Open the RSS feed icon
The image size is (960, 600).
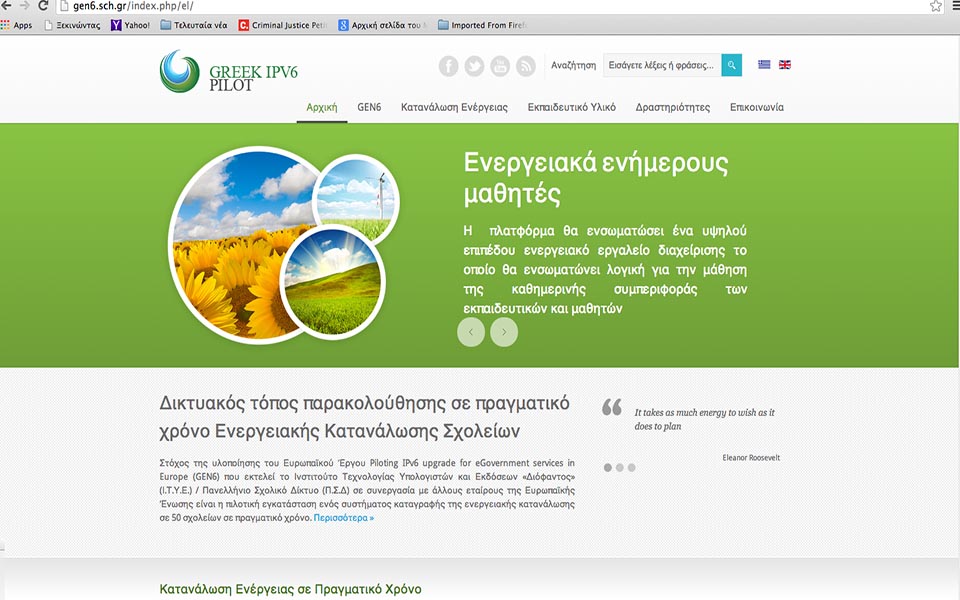click(x=526, y=66)
